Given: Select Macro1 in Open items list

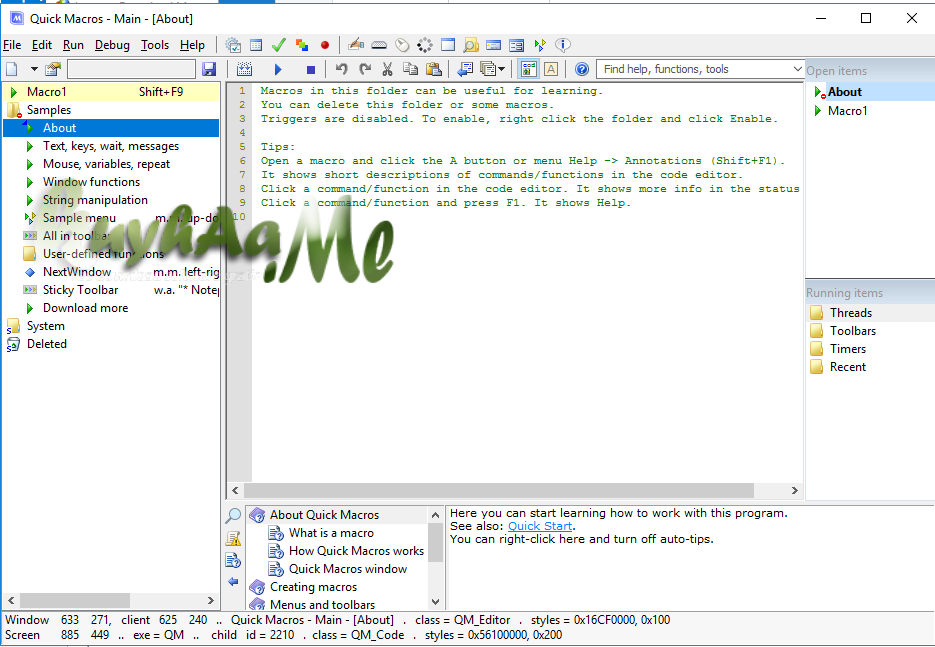Looking at the screenshot, I should click(847, 110).
